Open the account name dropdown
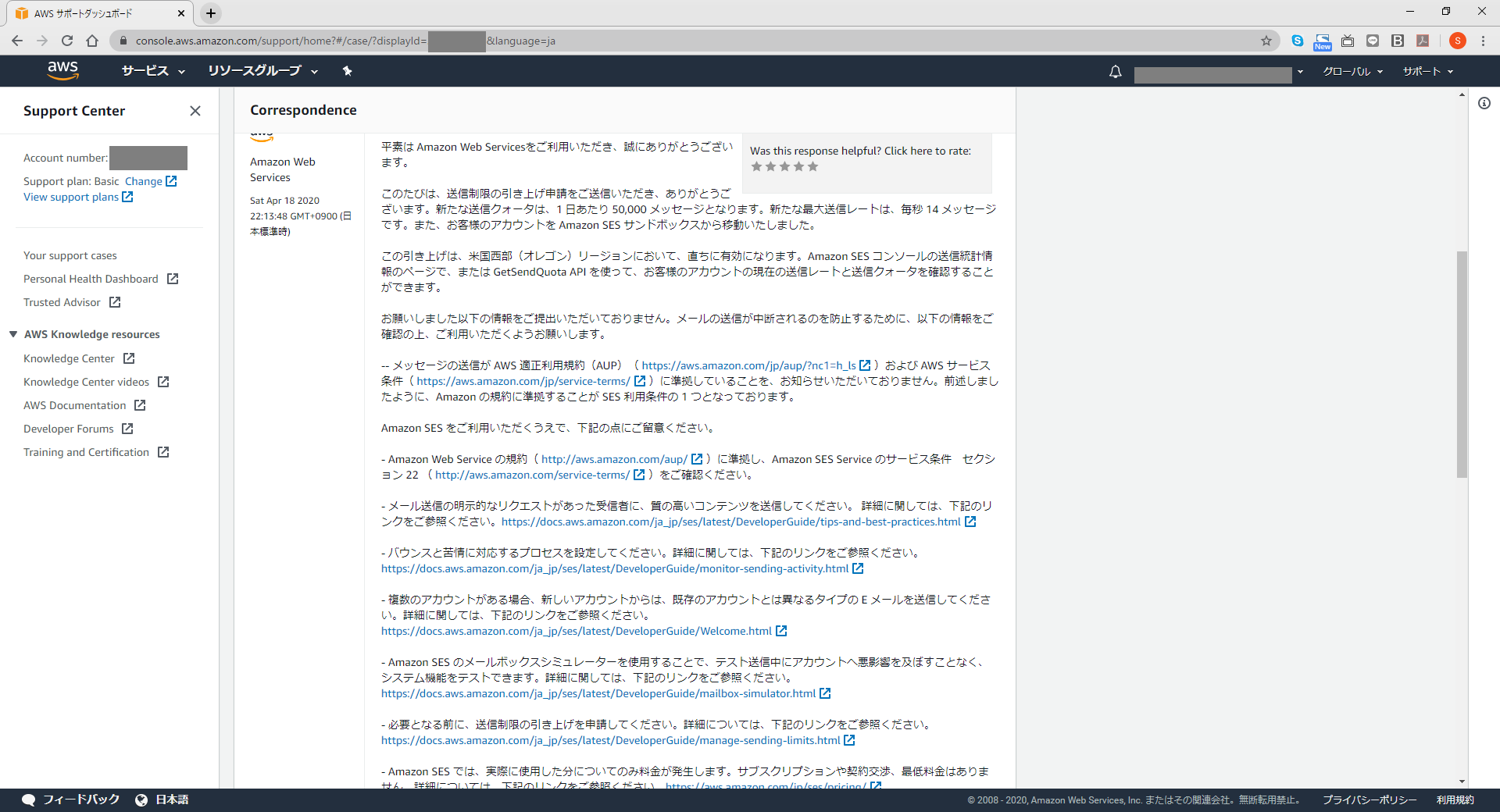The image size is (1500, 812). coord(1219,73)
